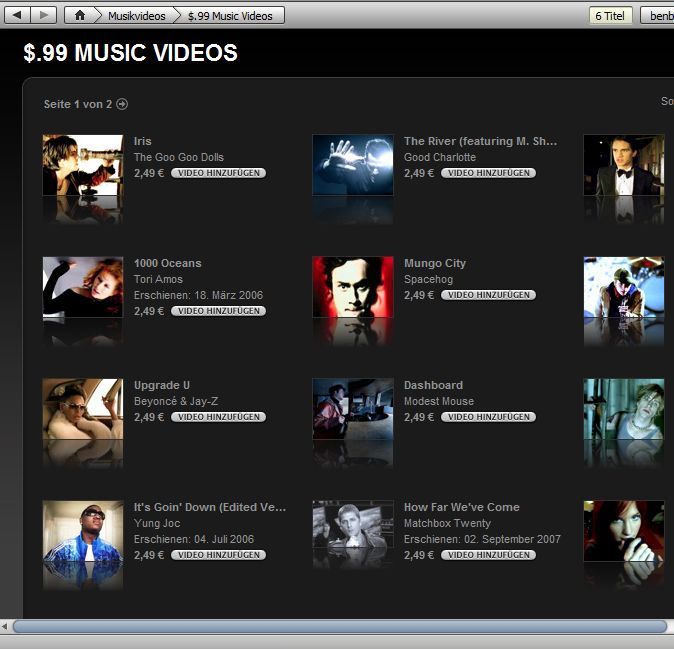
Task: Click the Matchbox Twenty artist name
Action: point(447,523)
